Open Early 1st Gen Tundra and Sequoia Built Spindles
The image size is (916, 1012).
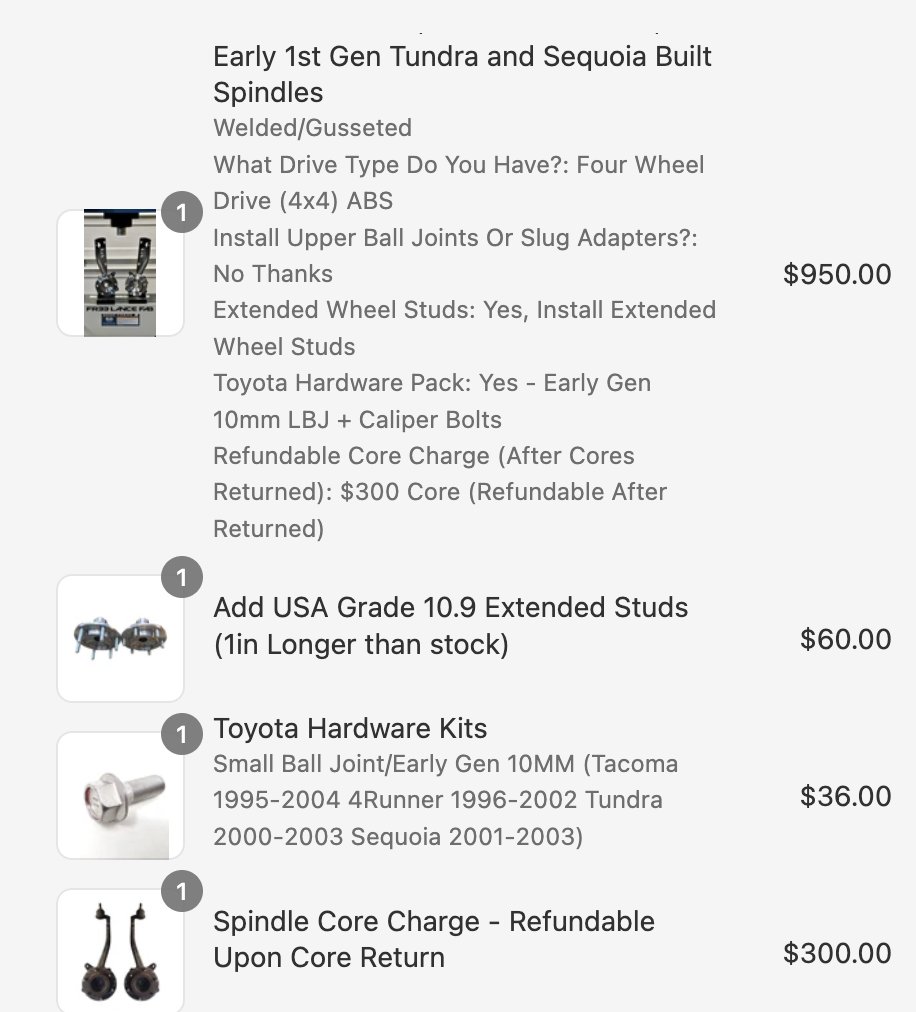click(462, 74)
